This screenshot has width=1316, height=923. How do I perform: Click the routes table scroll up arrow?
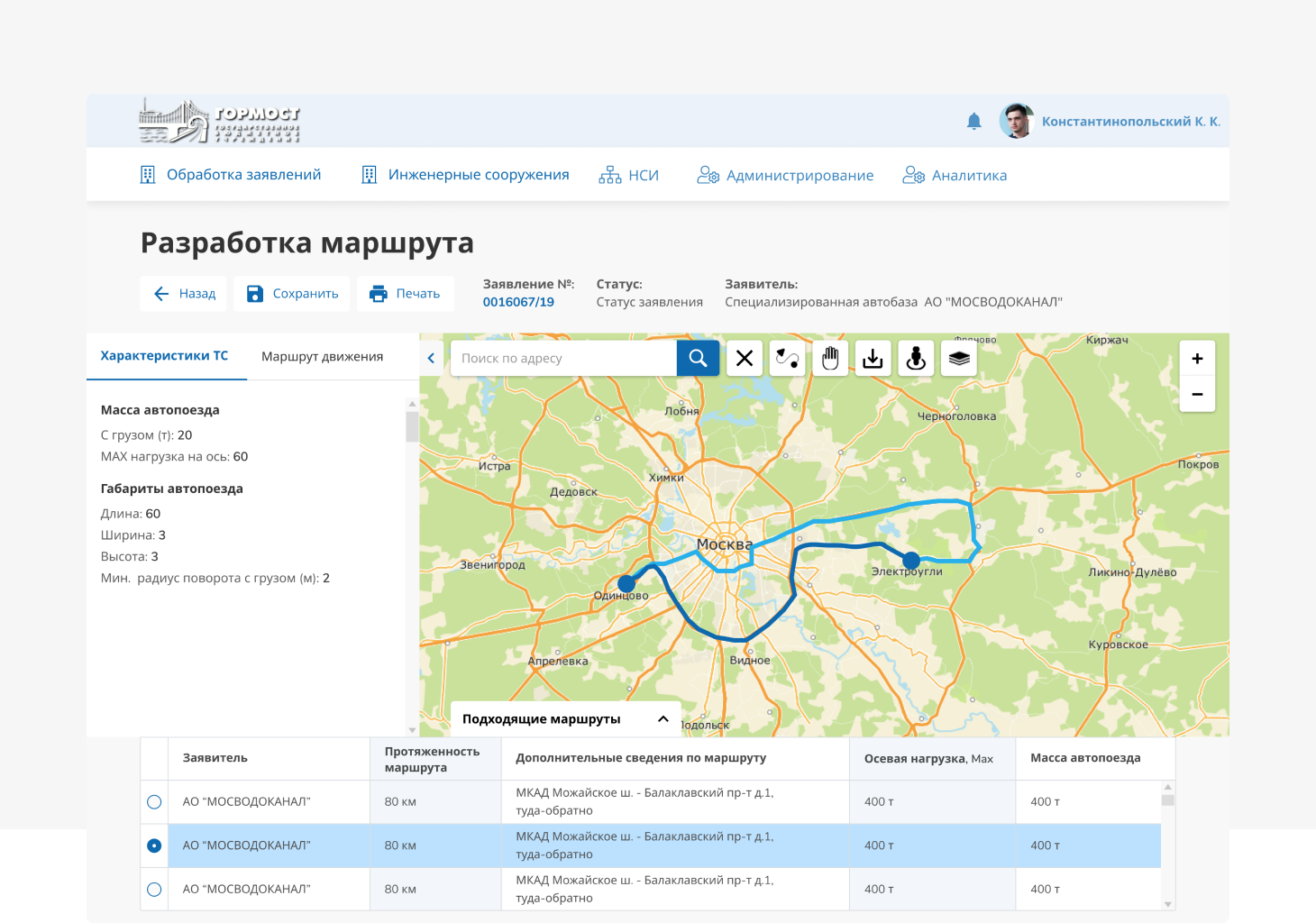click(1168, 787)
